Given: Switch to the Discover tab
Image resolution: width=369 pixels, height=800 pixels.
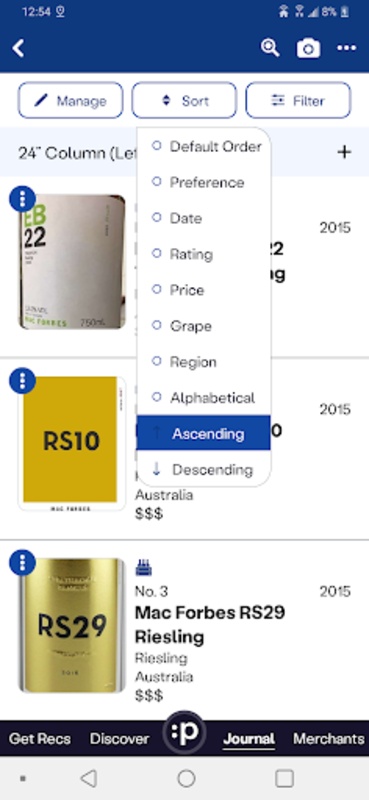Looking at the screenshot, I should (x=119, y=739).
